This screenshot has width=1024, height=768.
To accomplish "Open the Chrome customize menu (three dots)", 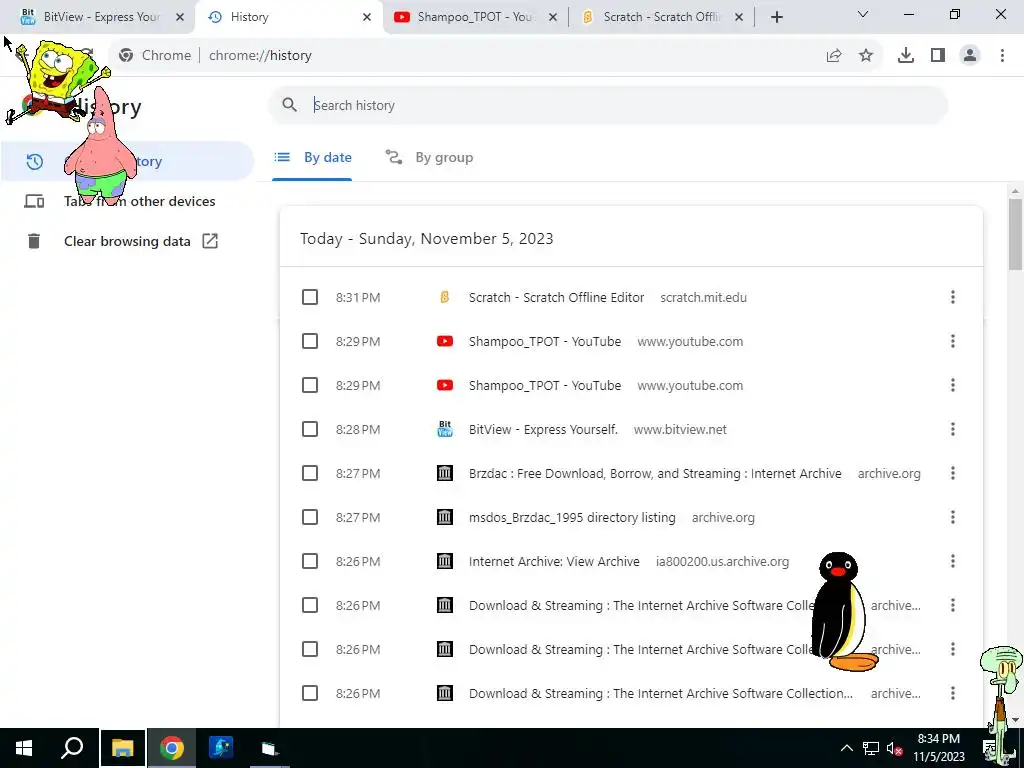I will 1002,56.
